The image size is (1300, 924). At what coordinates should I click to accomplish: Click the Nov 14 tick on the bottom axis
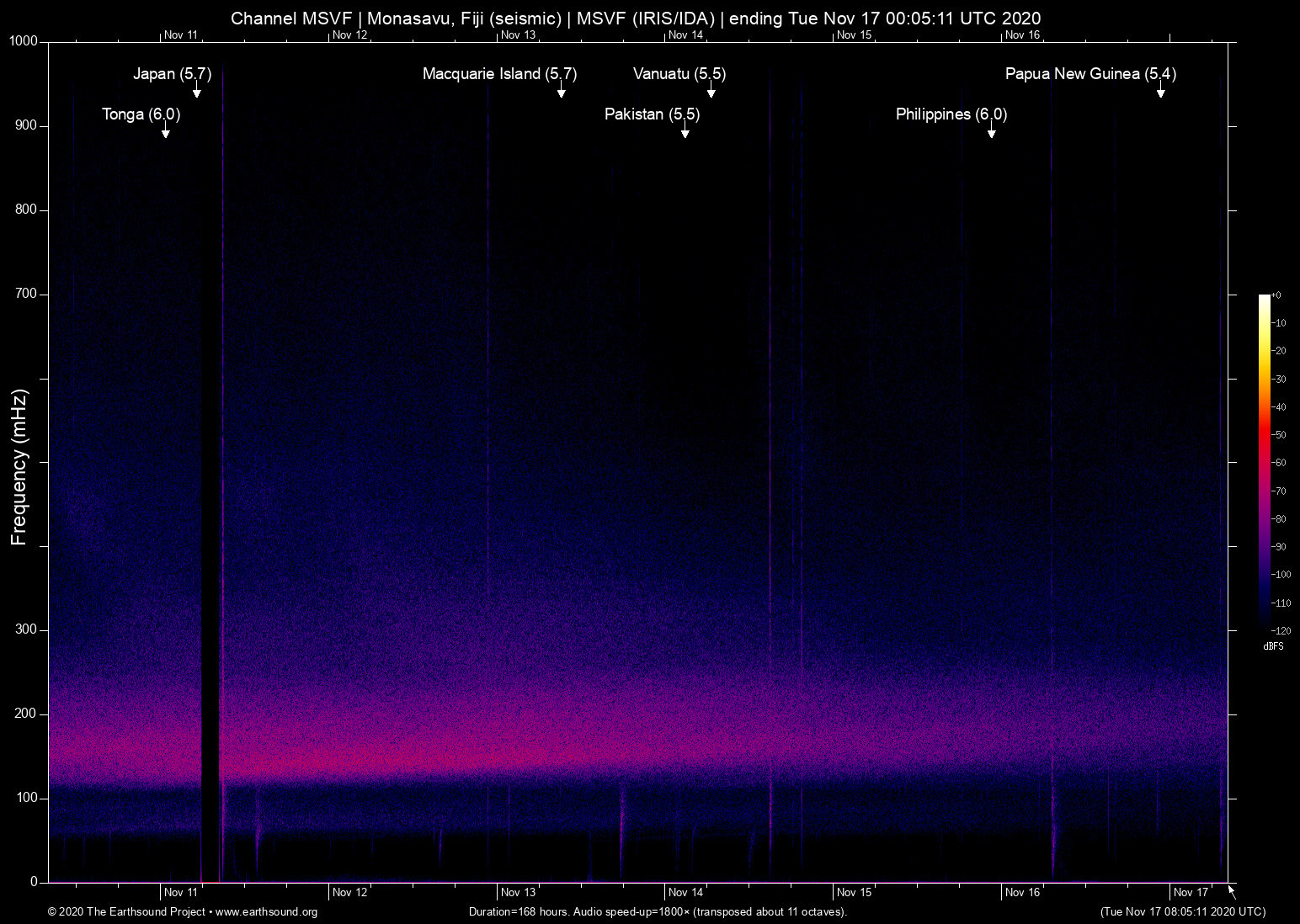[685, 892]
